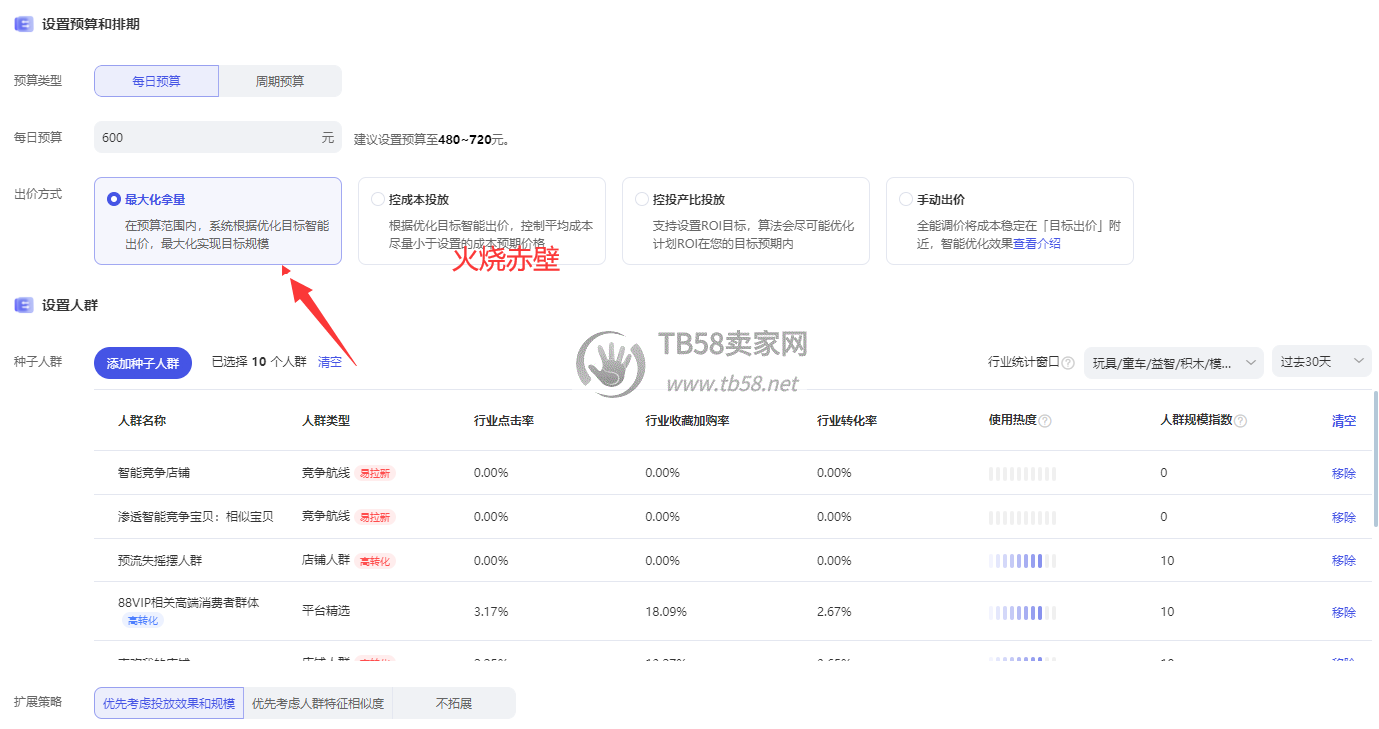This screenshot has width=1379, height=729.
Task: Click usage heat bar of 88VIP相关高端消费者群体
Action: tap(1022, 612)
